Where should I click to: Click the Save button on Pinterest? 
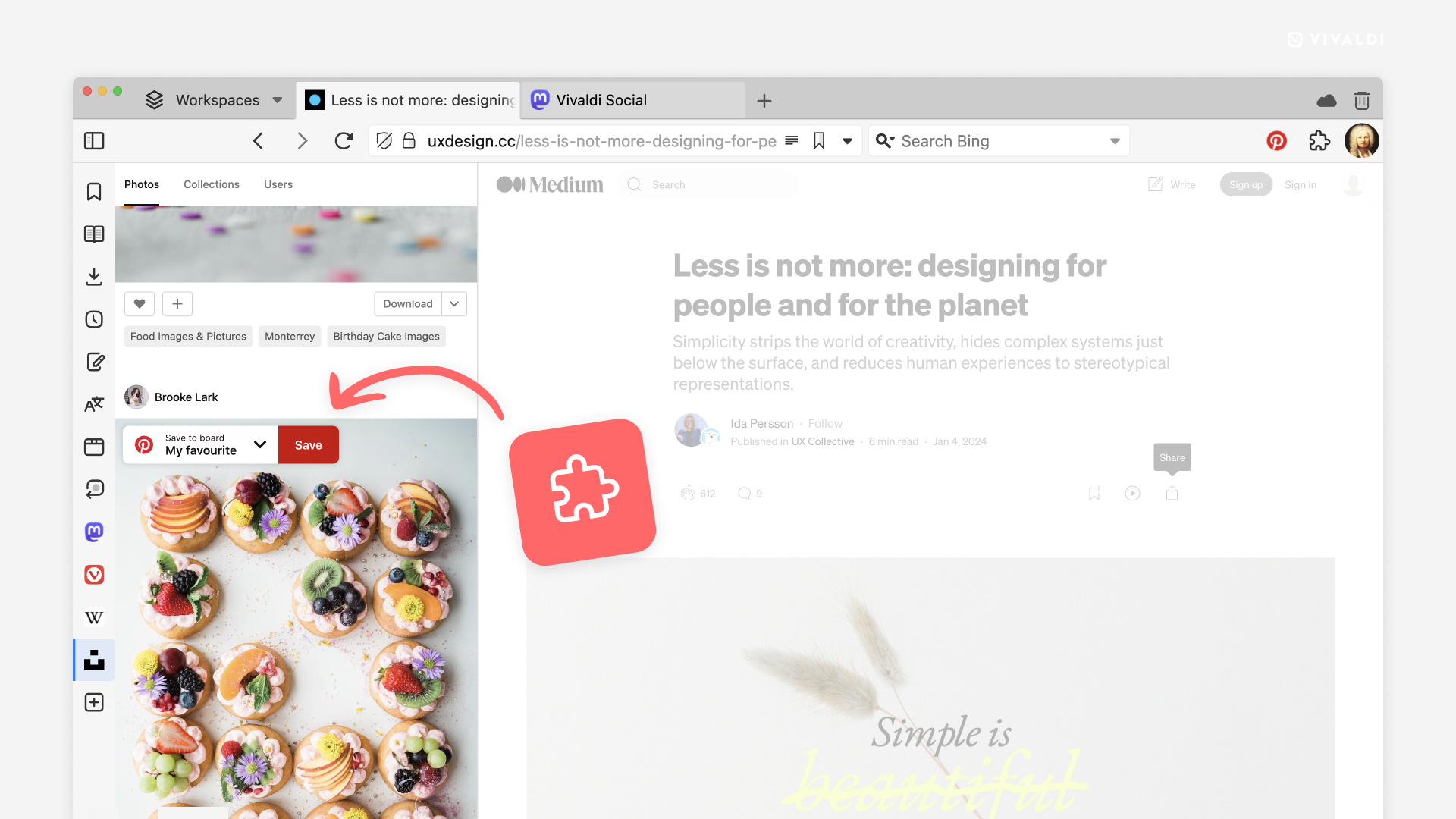point(307,444)
